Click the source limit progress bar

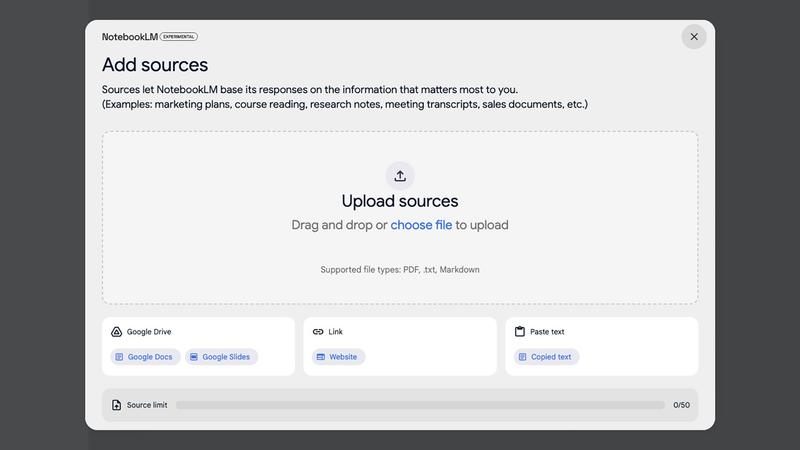coord(420,405)
